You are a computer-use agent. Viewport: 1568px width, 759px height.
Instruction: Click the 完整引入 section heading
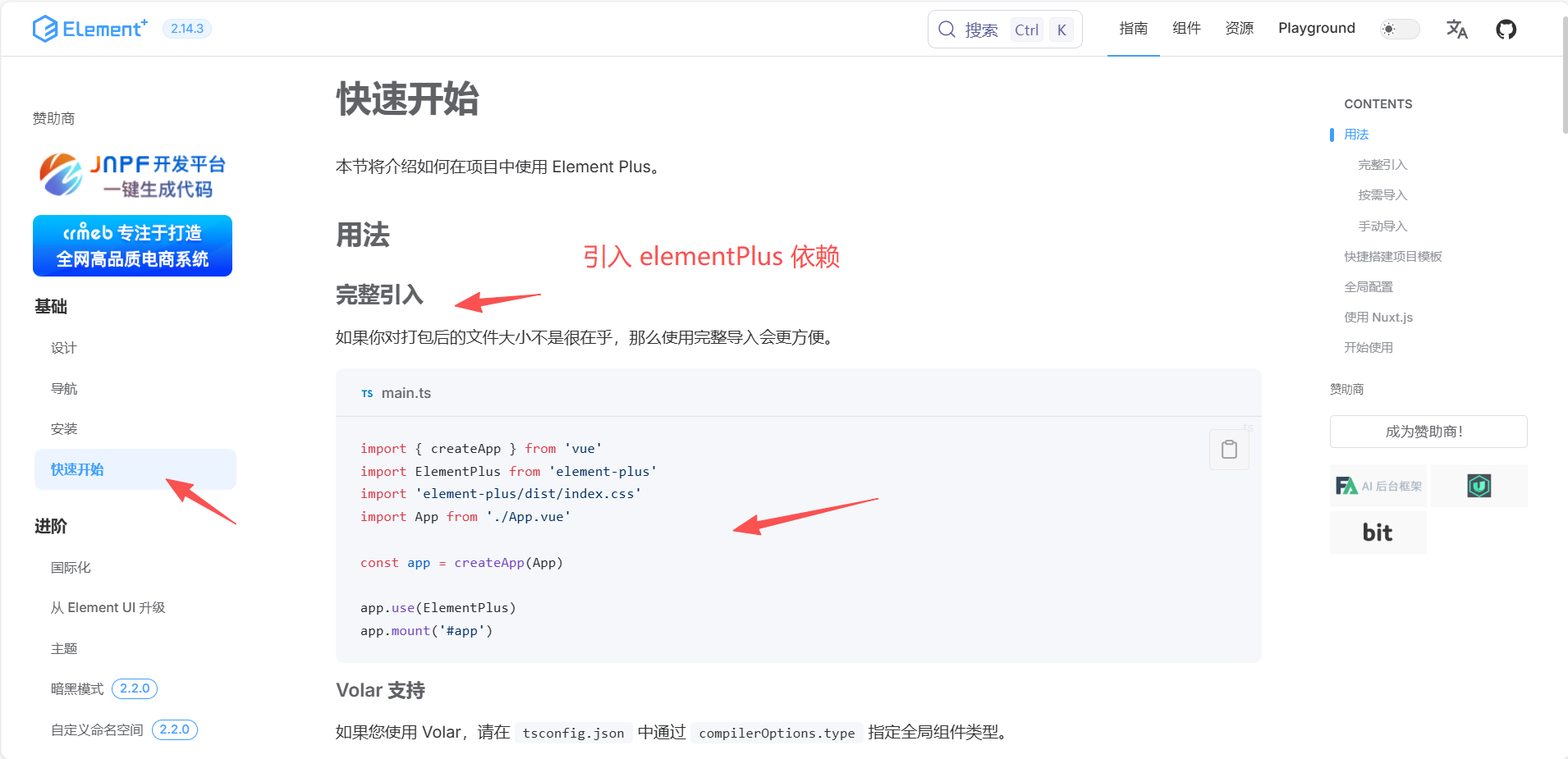pyautogui.click(x=379, y=295)
